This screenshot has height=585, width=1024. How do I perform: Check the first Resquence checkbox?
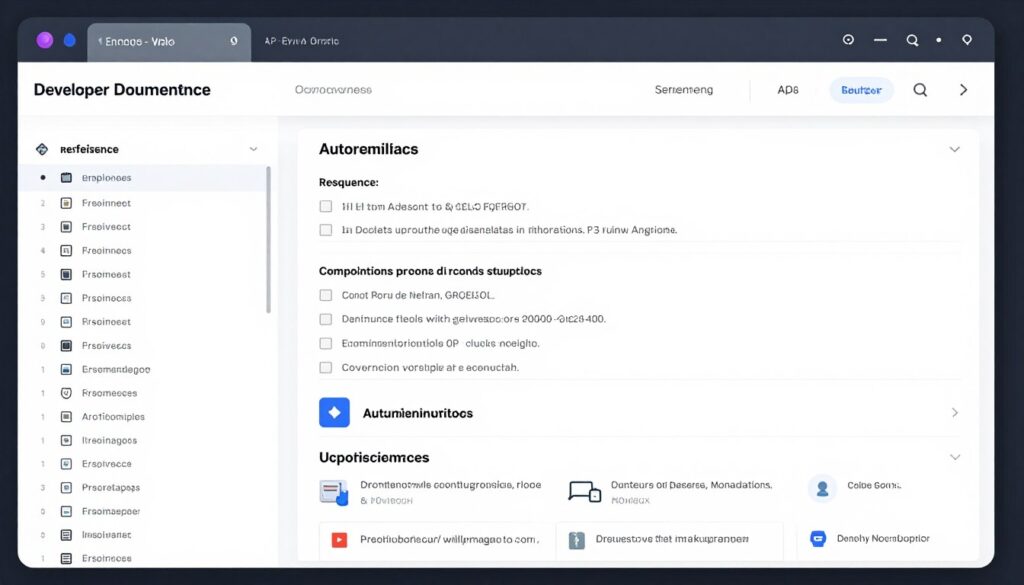click(325, 205)
